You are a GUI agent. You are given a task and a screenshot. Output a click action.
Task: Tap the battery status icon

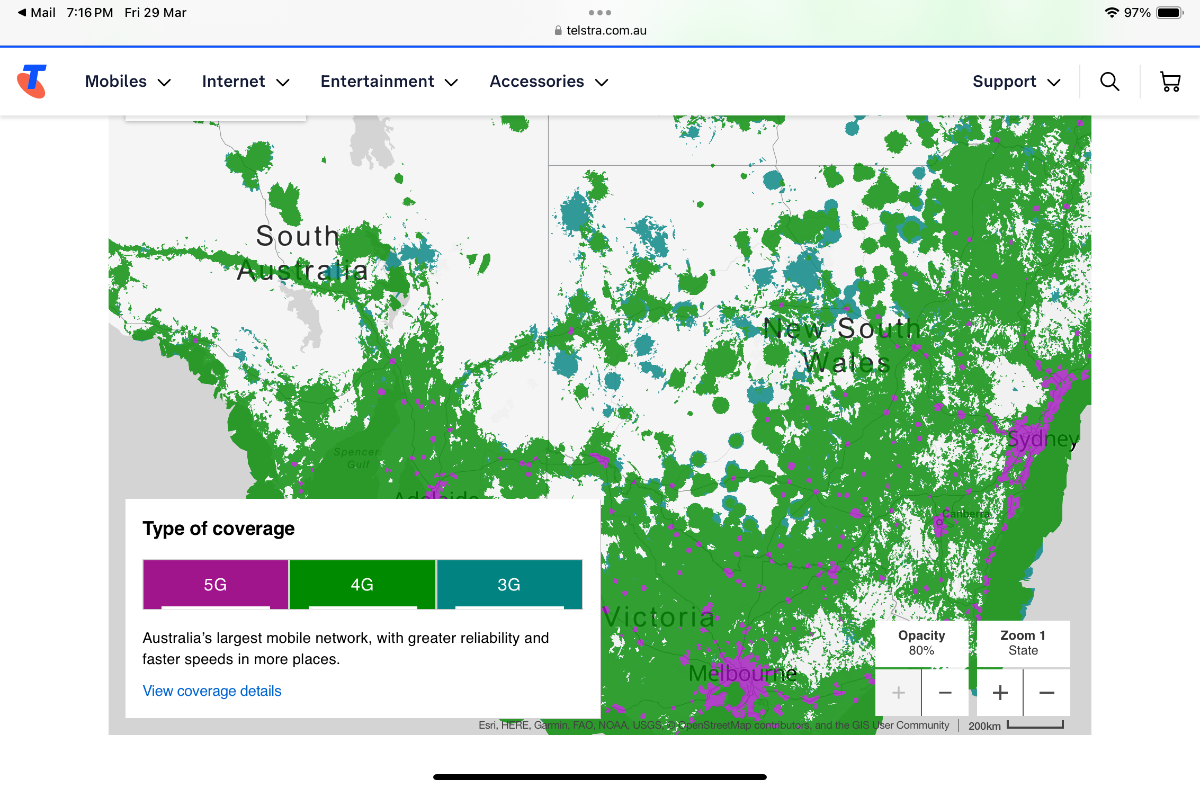pyautogui.click(x=1169, y=13)
